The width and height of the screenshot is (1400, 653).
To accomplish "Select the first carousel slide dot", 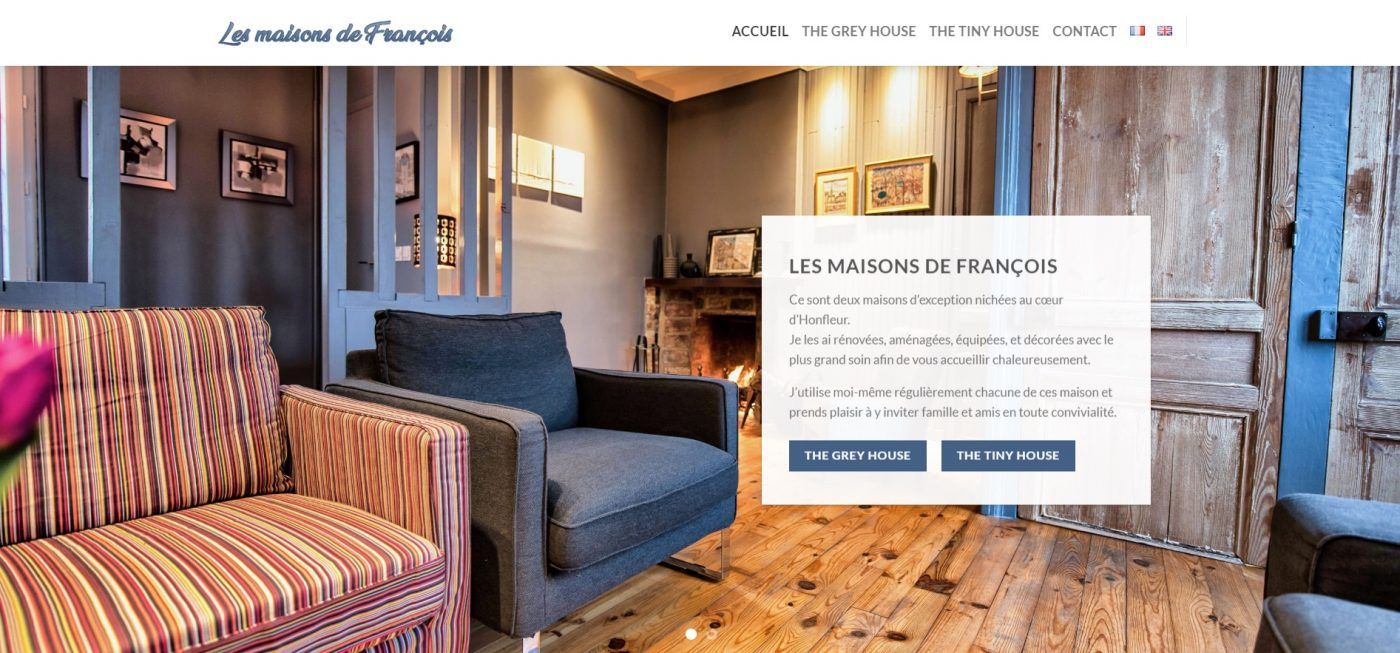I will coord(691,634).
